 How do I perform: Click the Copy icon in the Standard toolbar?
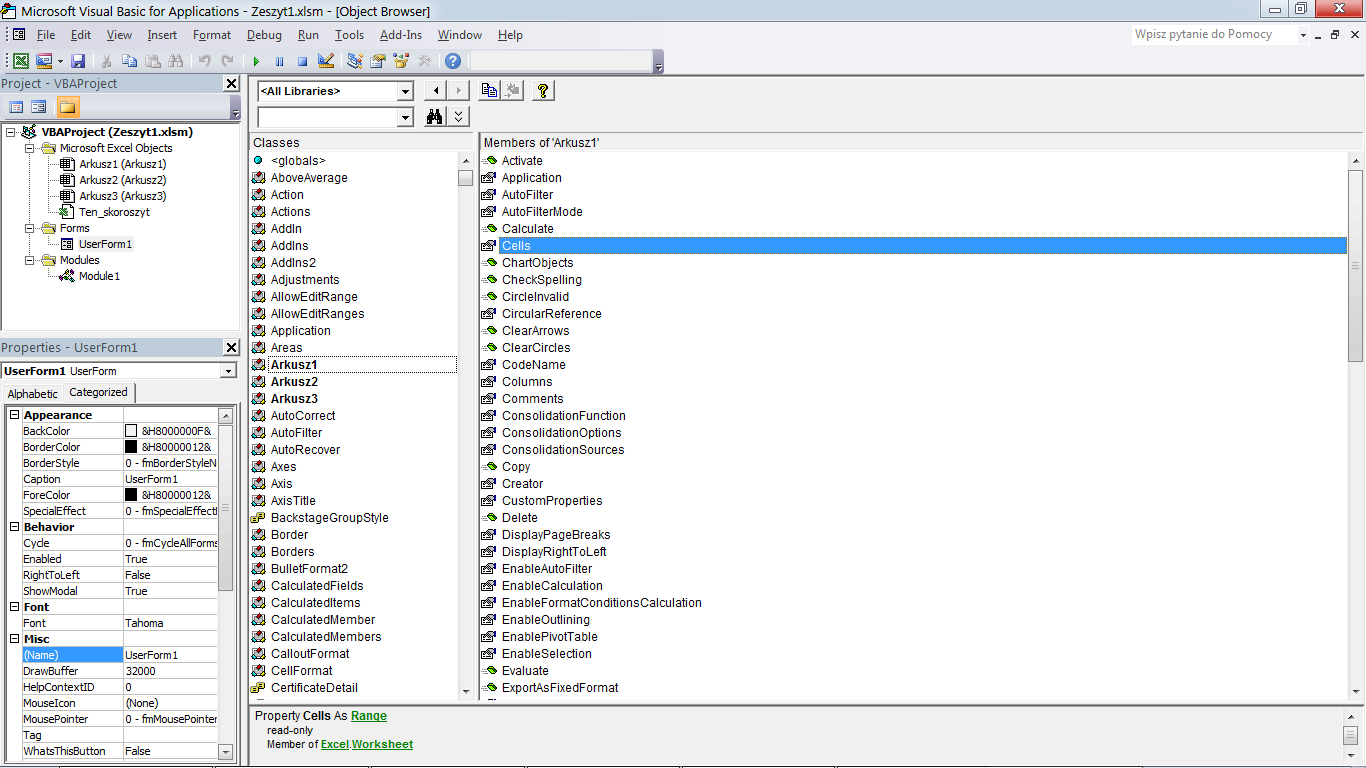(130, 61)
